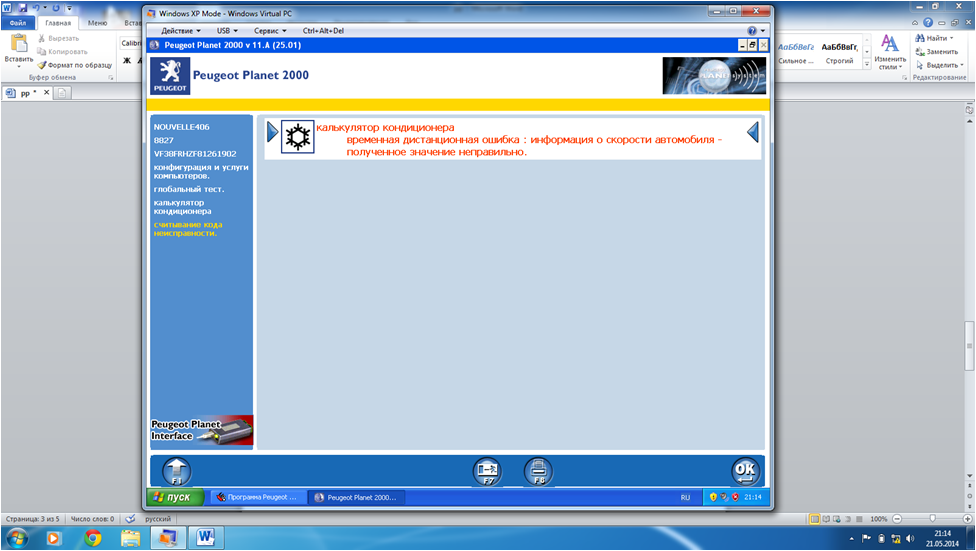Click the Planet system banner image

tap(714, 76)
